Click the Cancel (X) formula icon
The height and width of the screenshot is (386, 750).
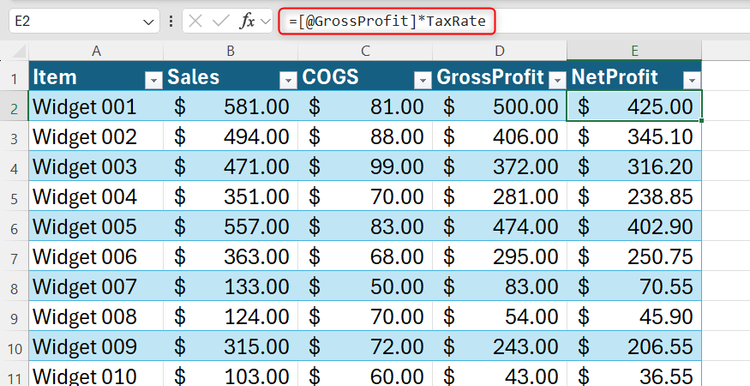[195, 22]
